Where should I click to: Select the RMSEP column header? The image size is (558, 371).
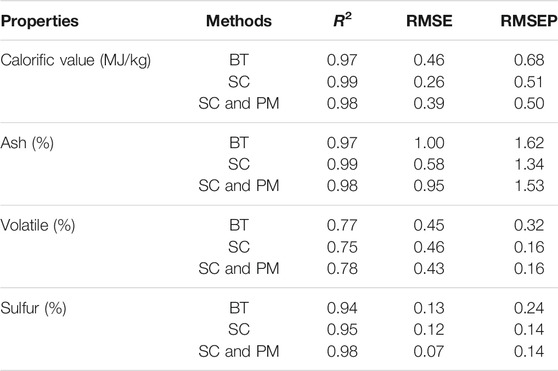(x=529, y=21)
